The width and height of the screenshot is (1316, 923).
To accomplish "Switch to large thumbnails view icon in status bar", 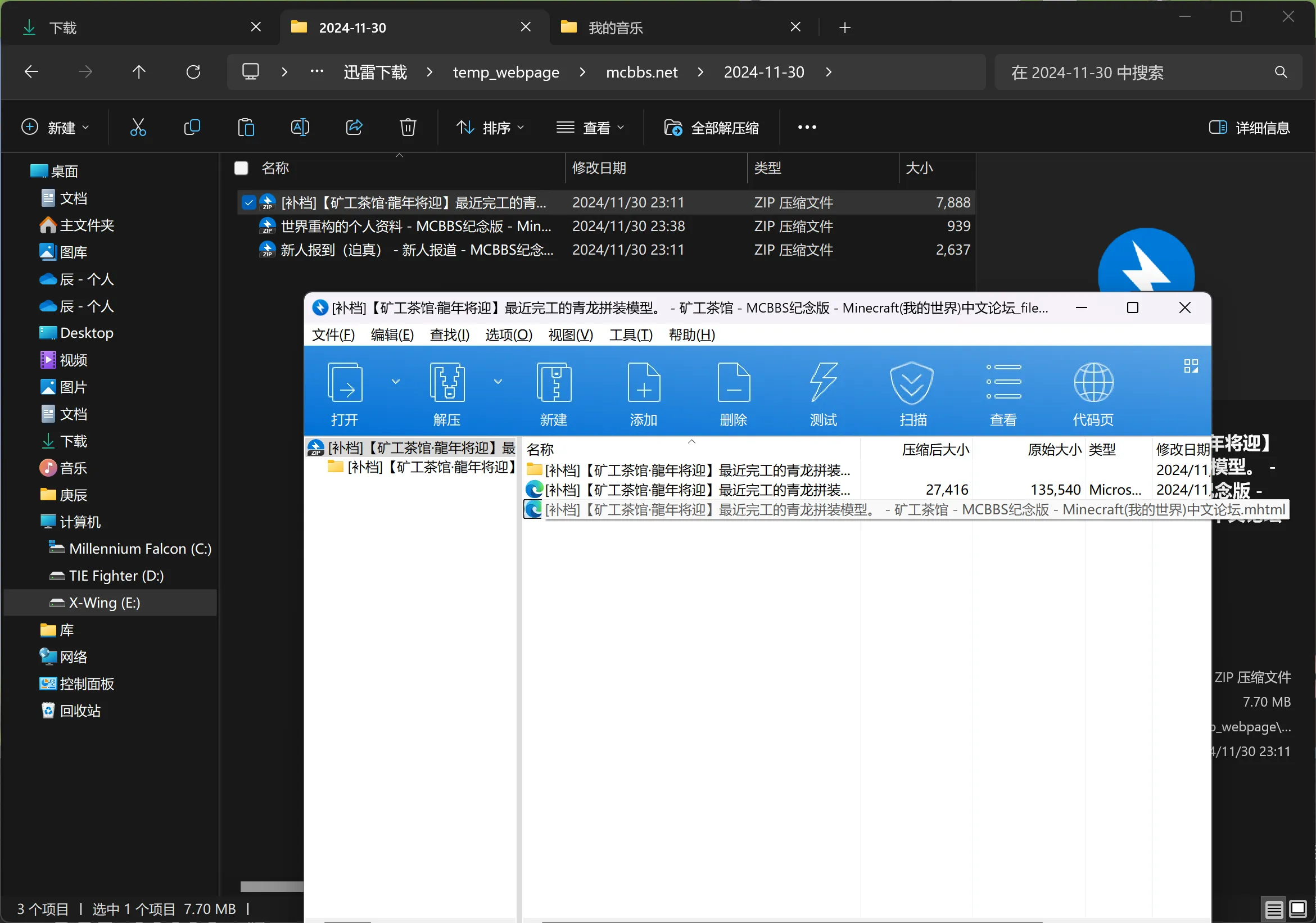I will [1297, 909].
